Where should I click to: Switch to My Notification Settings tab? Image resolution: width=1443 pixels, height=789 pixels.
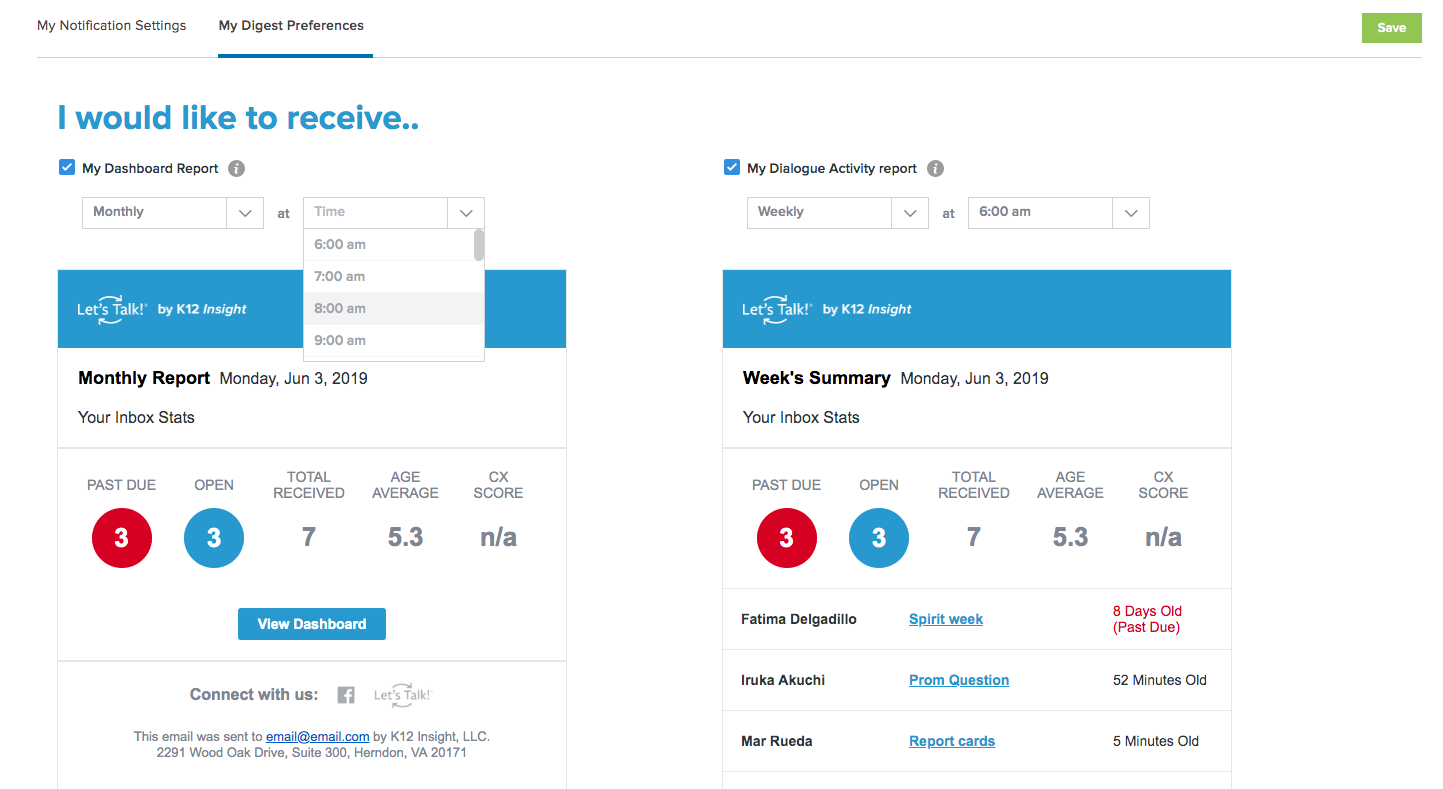[112, 26]
